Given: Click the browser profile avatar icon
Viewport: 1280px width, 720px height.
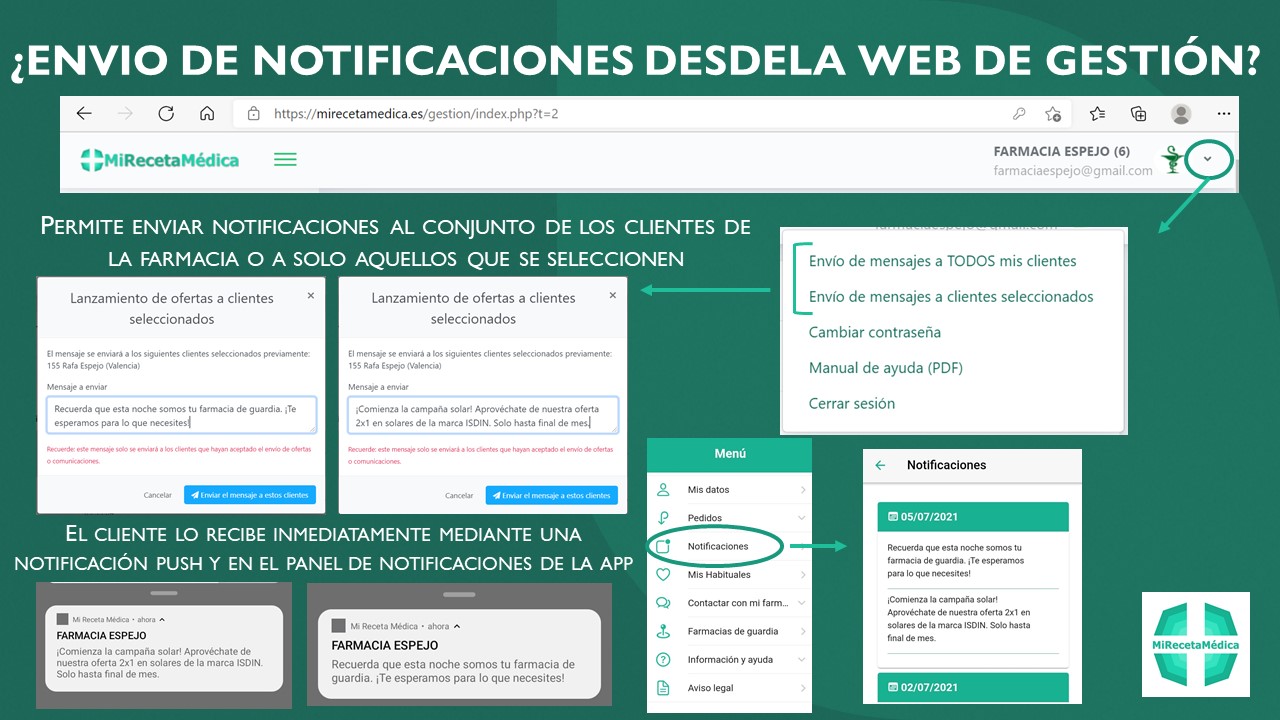Looking at the screenshot, I should coord(1181,113).
